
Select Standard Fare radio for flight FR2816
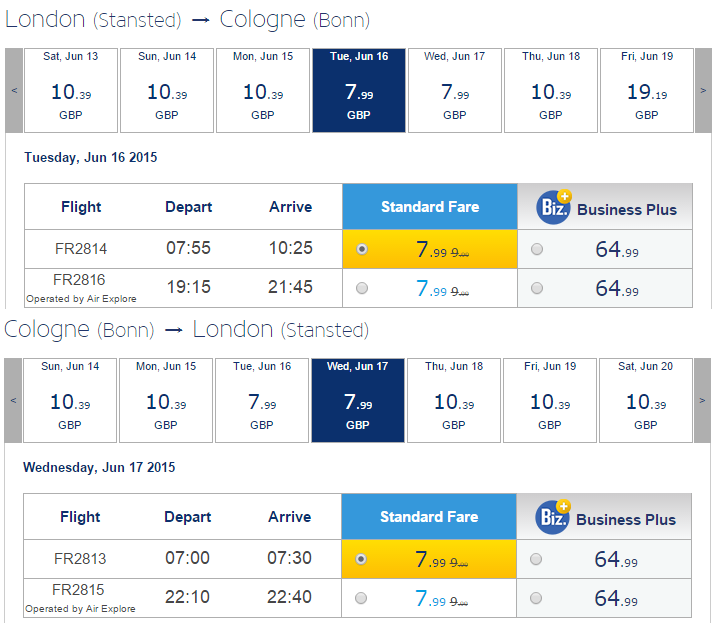pyautogui.click(x=362, y=288)
